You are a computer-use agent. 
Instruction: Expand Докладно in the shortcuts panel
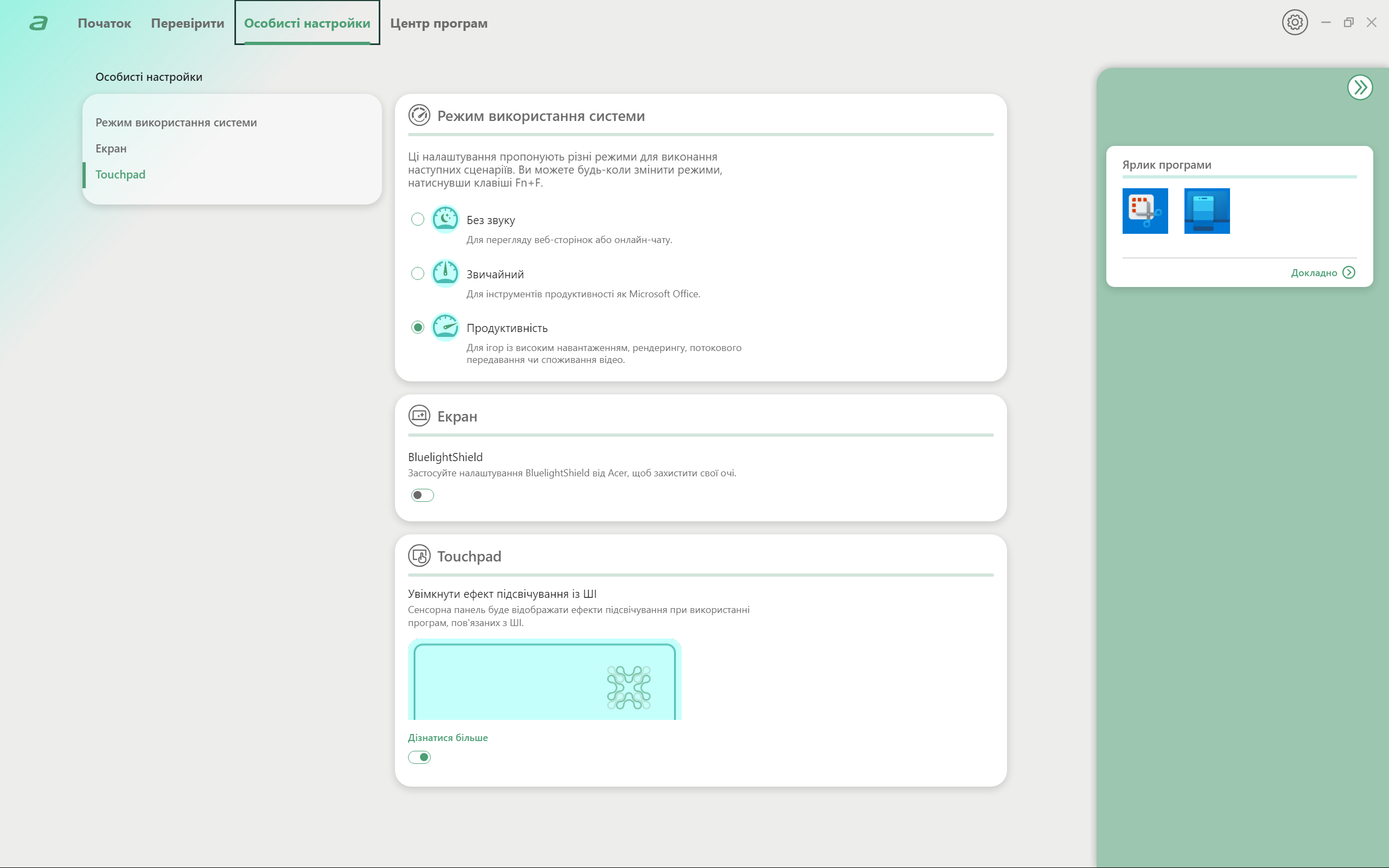click(1322, 273)
